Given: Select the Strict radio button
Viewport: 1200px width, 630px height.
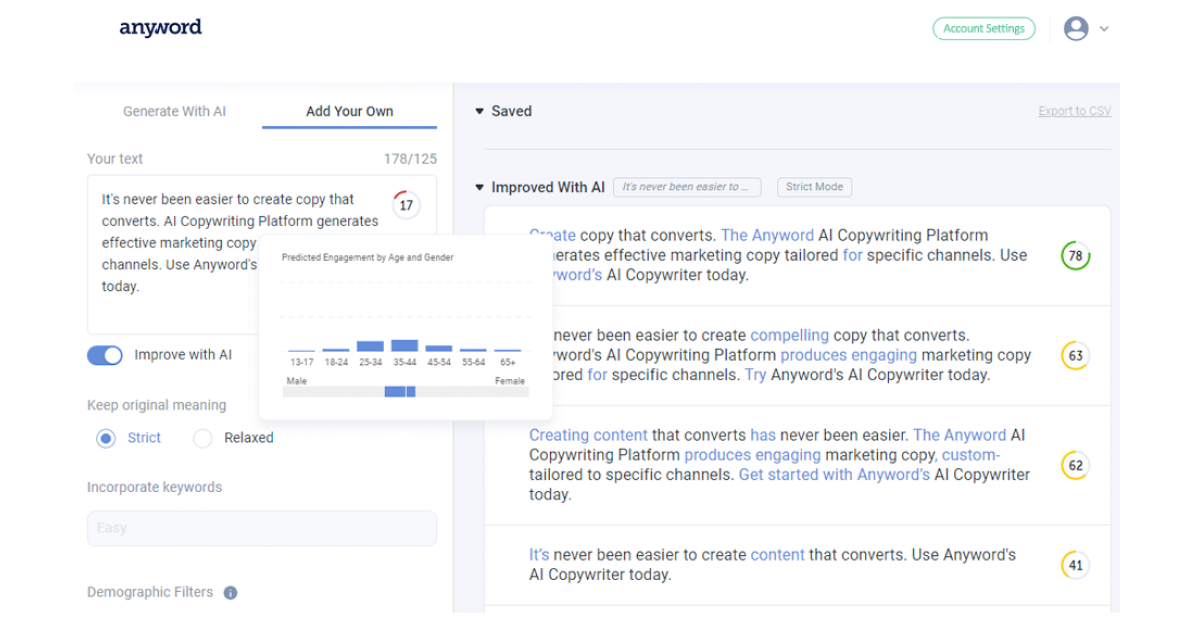Looking at the screenshot, I should [106, 438].
